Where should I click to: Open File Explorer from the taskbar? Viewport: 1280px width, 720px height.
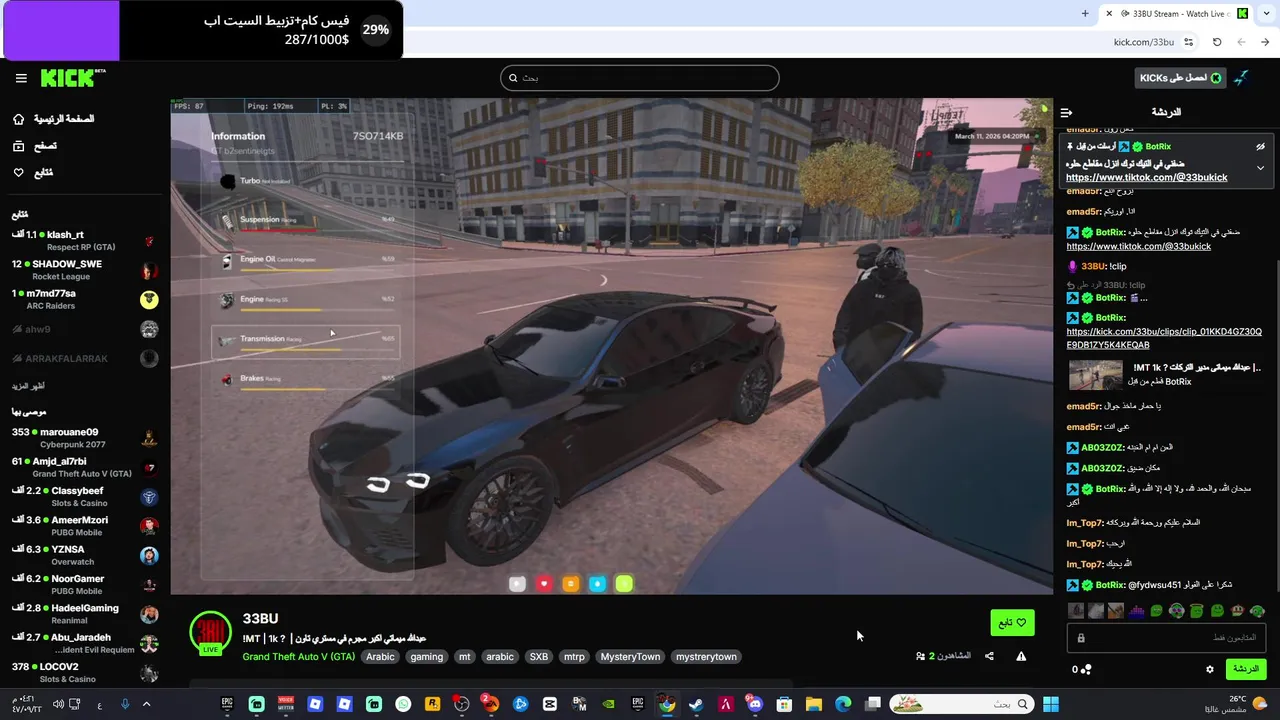coord(814,704)
